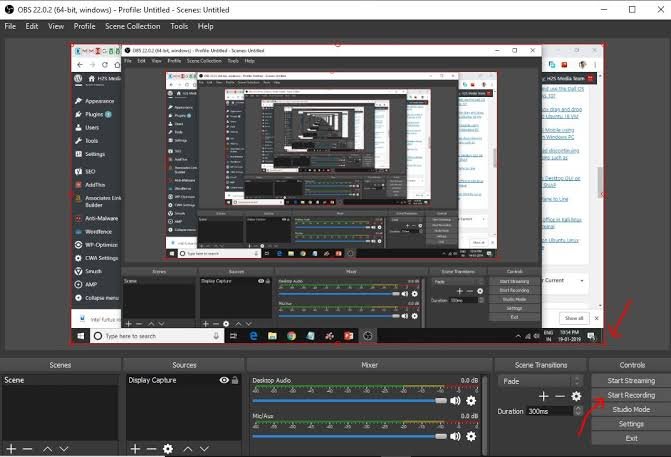Expand the Fade transition dropdown
The width and height of the screenshot is (671, 457).
577,381
